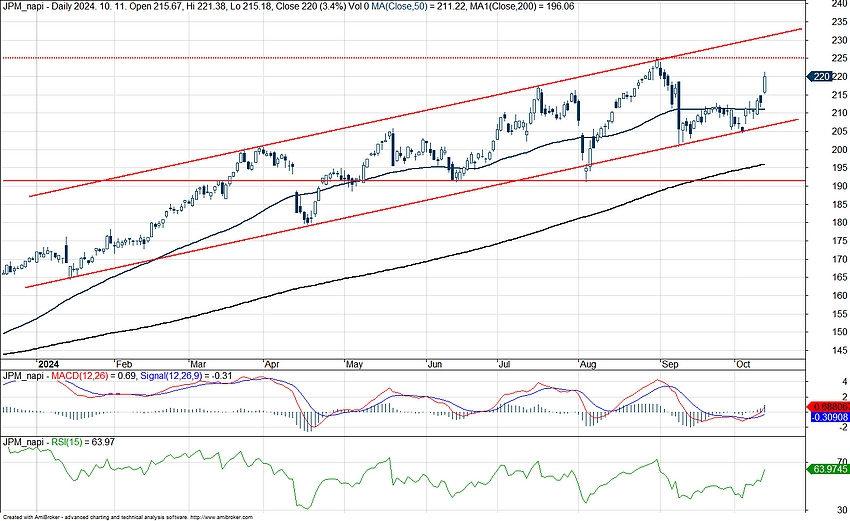This screenshot has width=850, height=521.
Task: Click the 'Close 220 (3.4%)' header text
Action: click(x=312, y=6)
